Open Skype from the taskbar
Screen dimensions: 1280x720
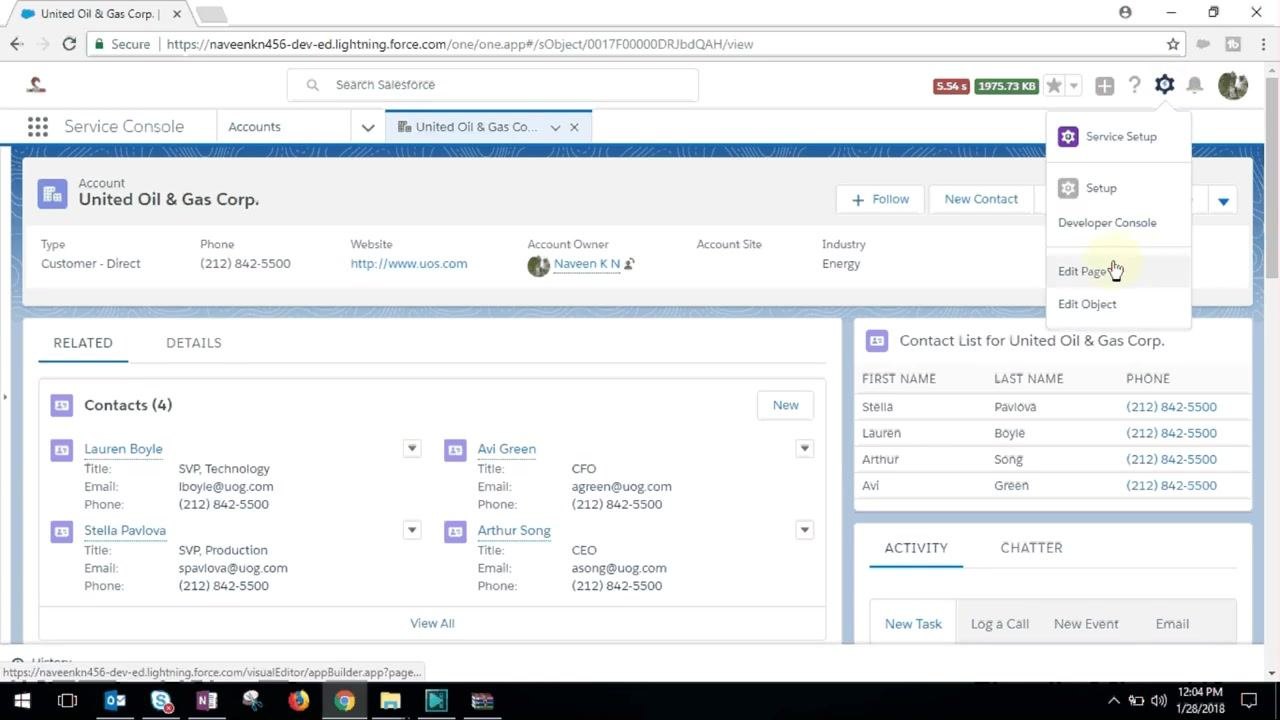(x=161, y=701)
